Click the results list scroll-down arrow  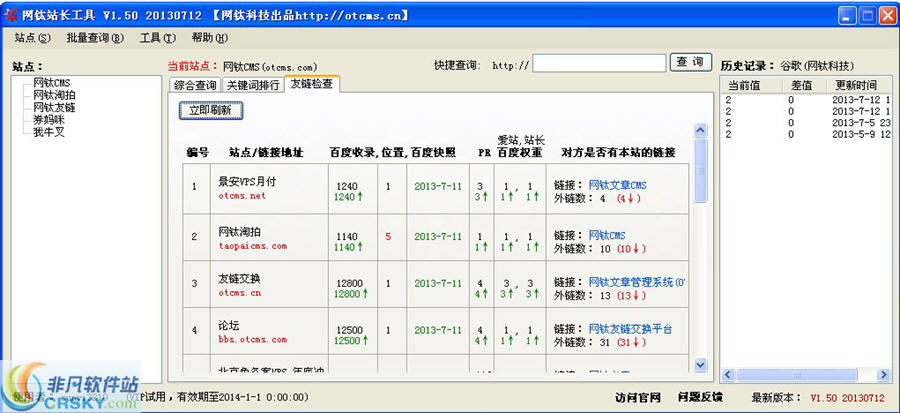[x=700, y=364]
